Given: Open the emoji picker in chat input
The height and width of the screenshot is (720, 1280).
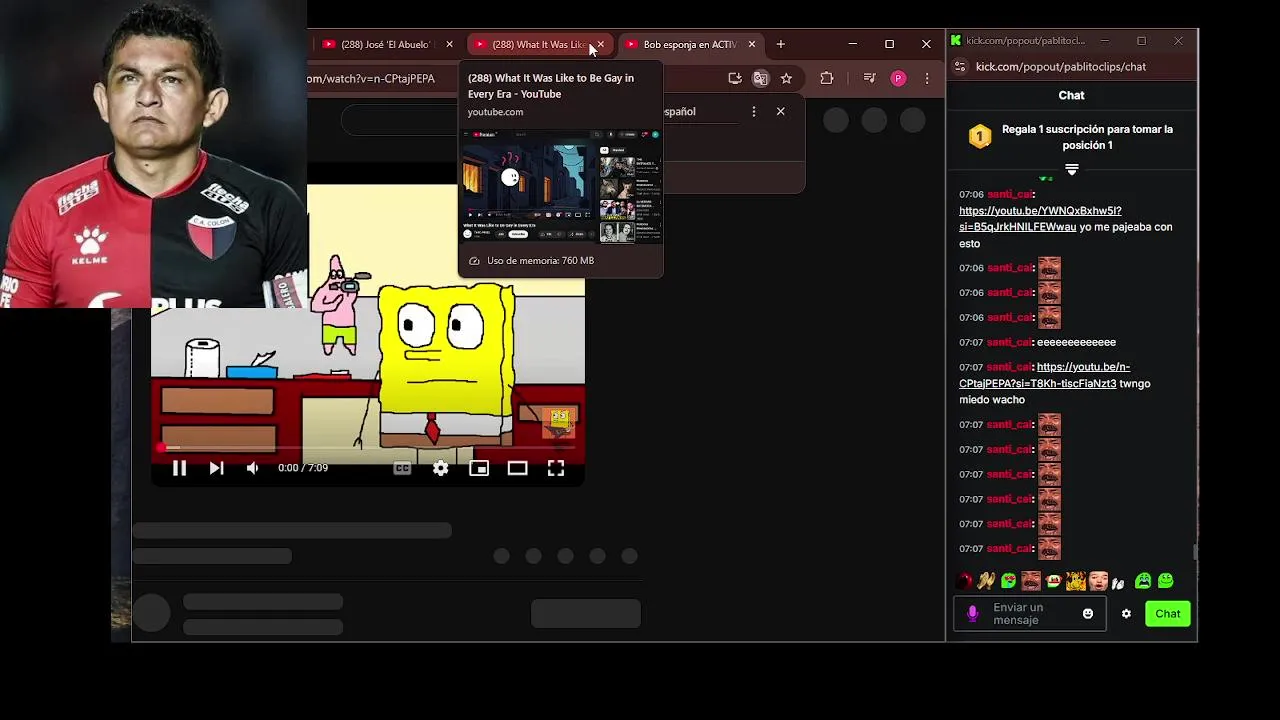Looking at the screenshot, I should 1088,614.
